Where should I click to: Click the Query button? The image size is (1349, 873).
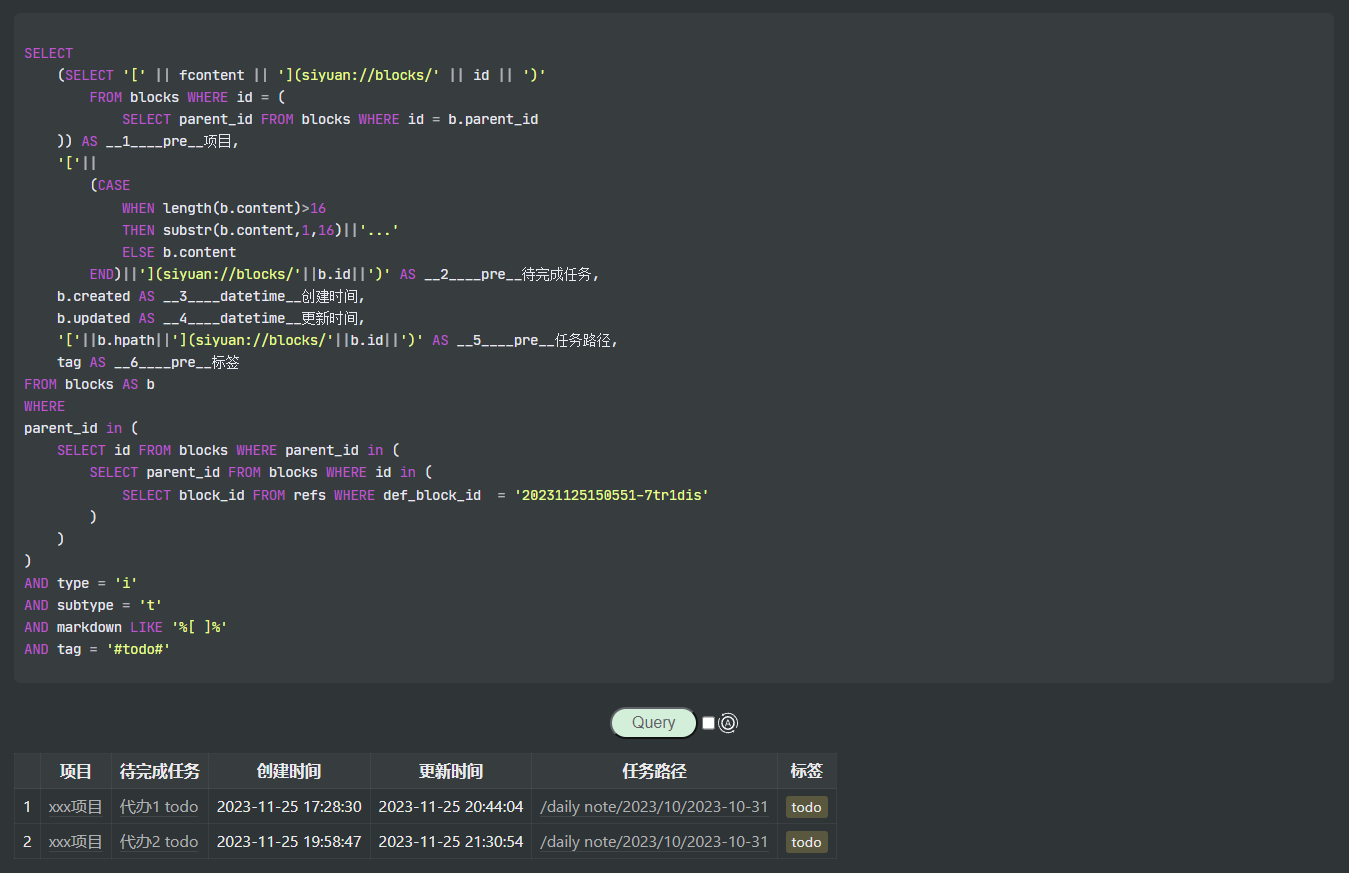pos(653,722)
